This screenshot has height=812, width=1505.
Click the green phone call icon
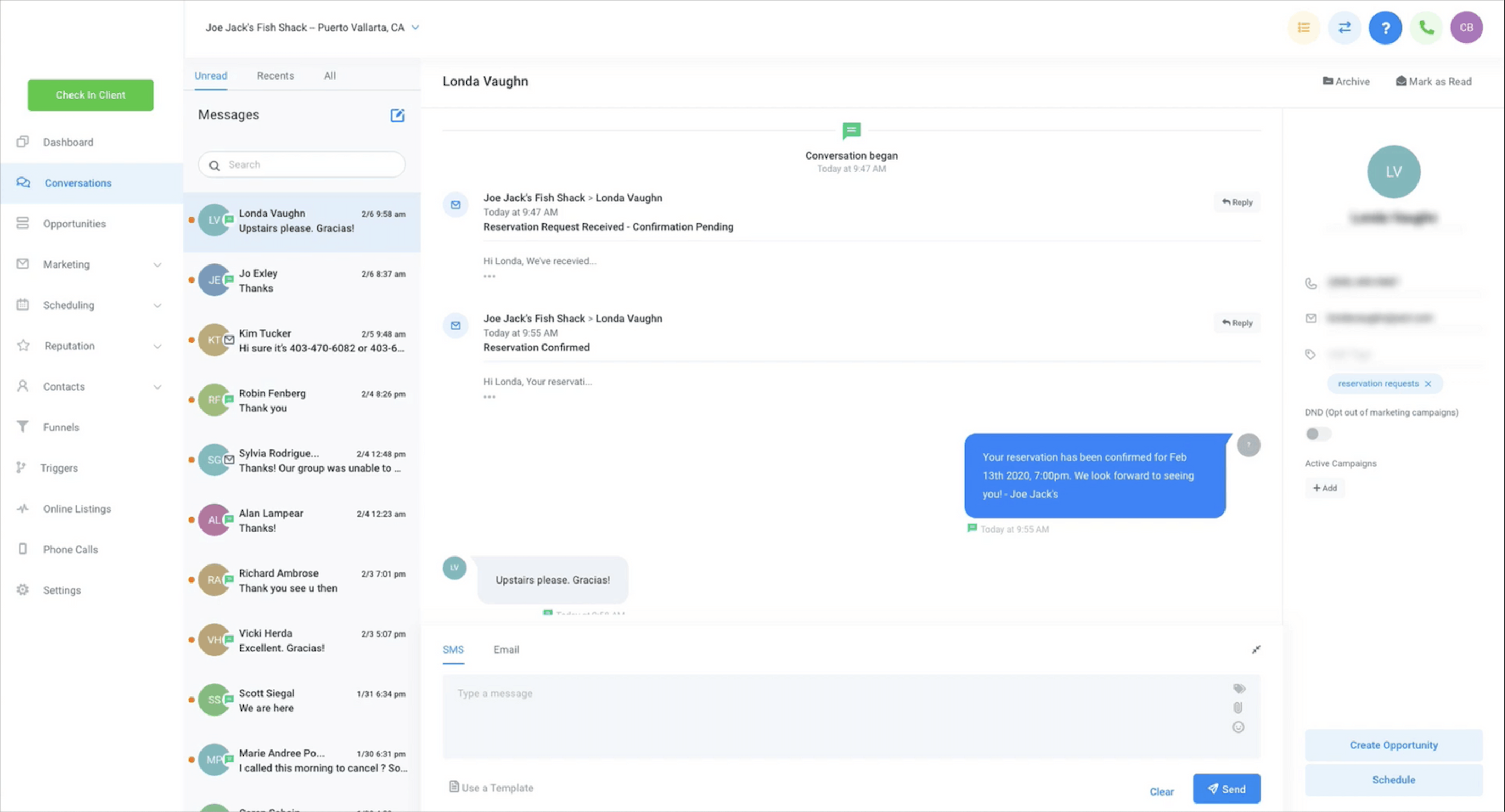(1426, 28)
